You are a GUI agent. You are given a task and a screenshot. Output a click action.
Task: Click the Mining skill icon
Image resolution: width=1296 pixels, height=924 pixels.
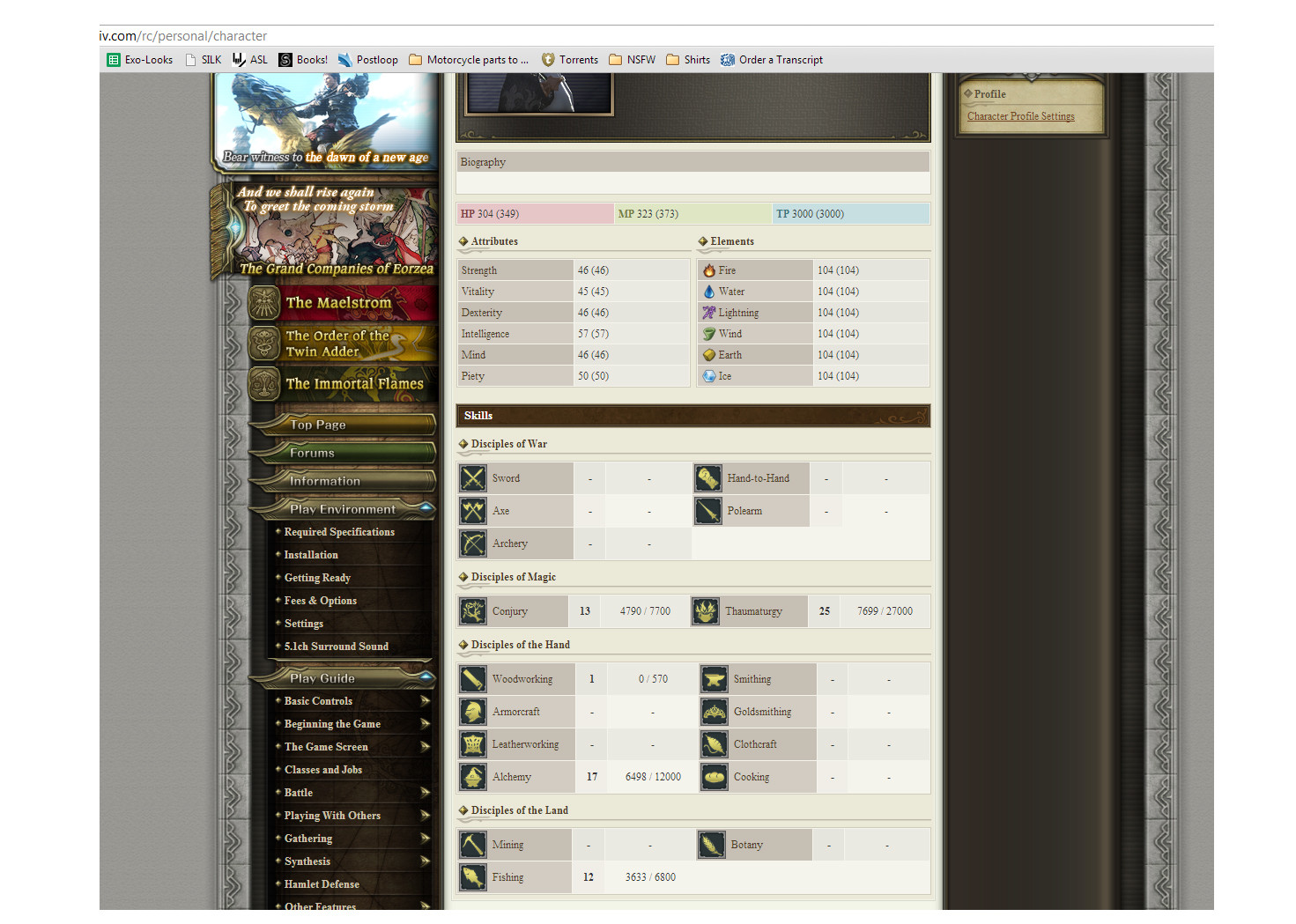point(473,845)
